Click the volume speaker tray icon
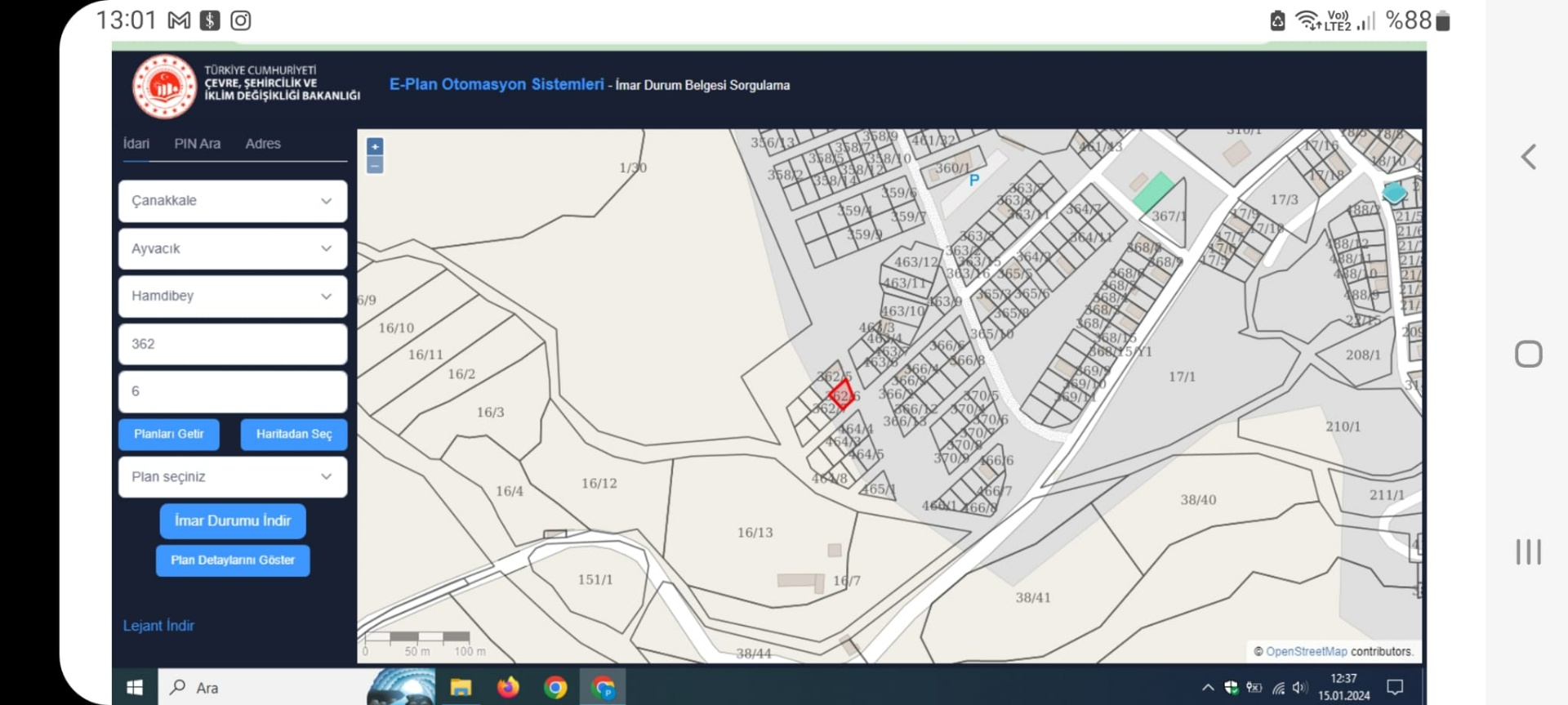The height and width of the screenshot is (705, 1568). [1300, 687]
